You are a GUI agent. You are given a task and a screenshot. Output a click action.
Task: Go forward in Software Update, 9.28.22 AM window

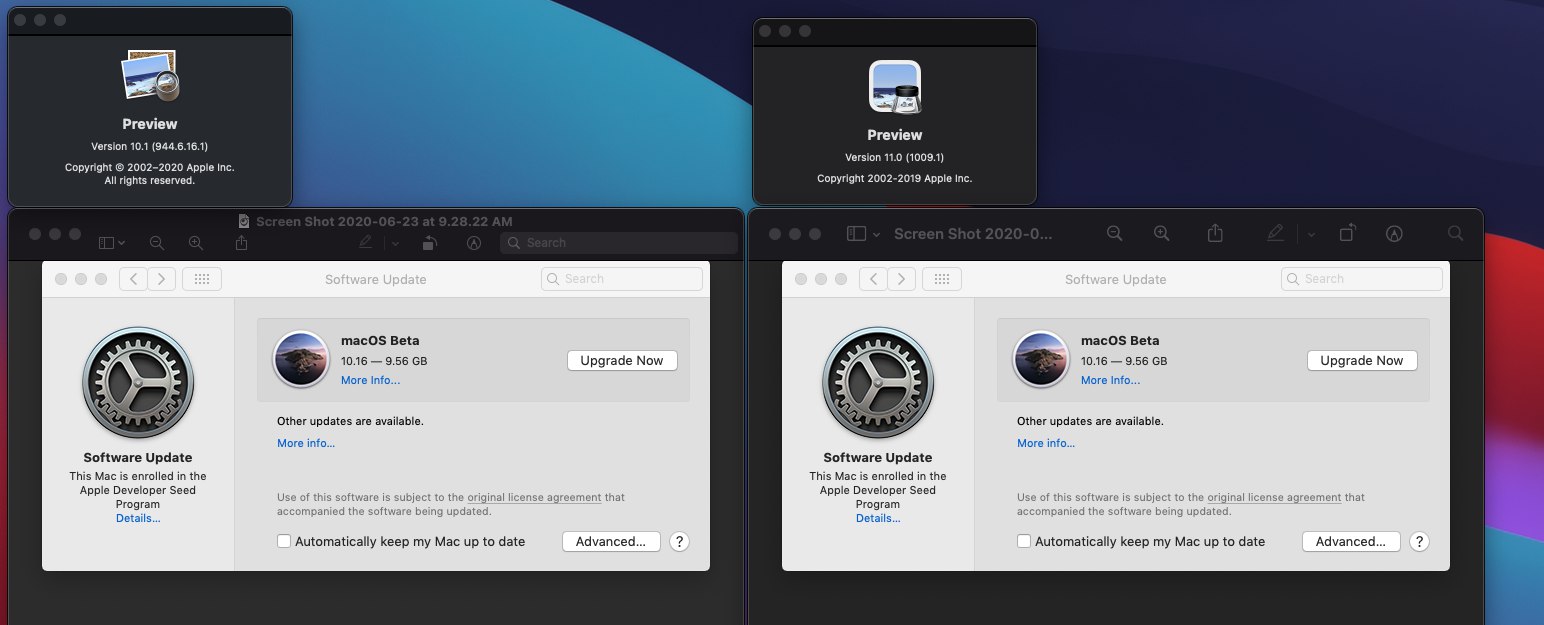coord(162,279)
